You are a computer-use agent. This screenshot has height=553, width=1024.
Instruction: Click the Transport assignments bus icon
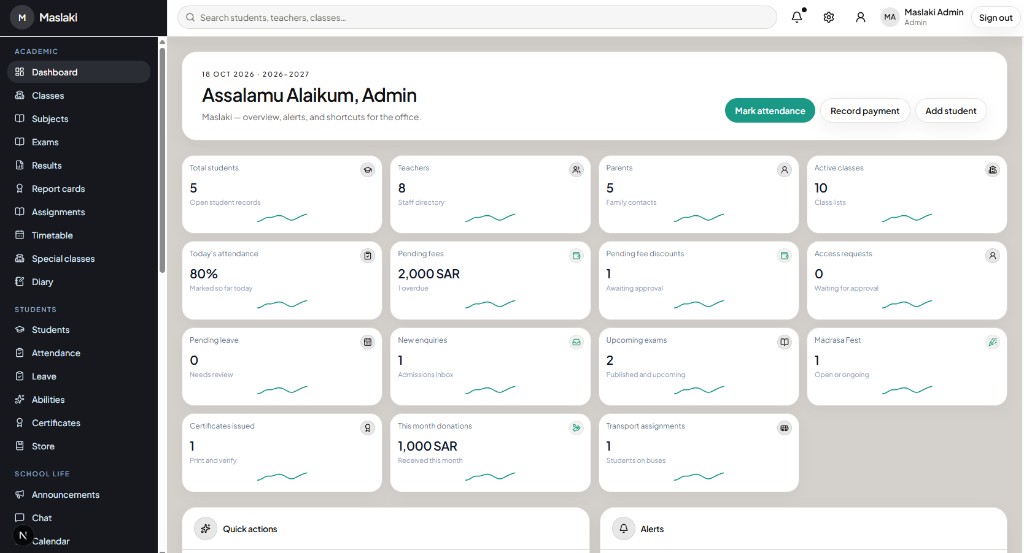tap(784, 428)
